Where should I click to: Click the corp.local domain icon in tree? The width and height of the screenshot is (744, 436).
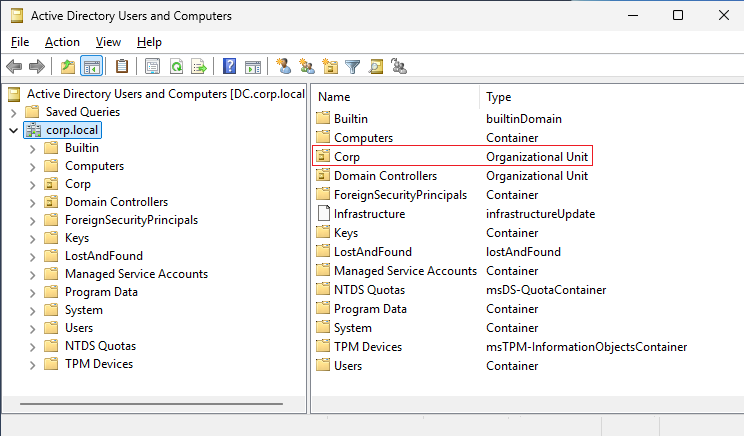[x=34, y=130]
